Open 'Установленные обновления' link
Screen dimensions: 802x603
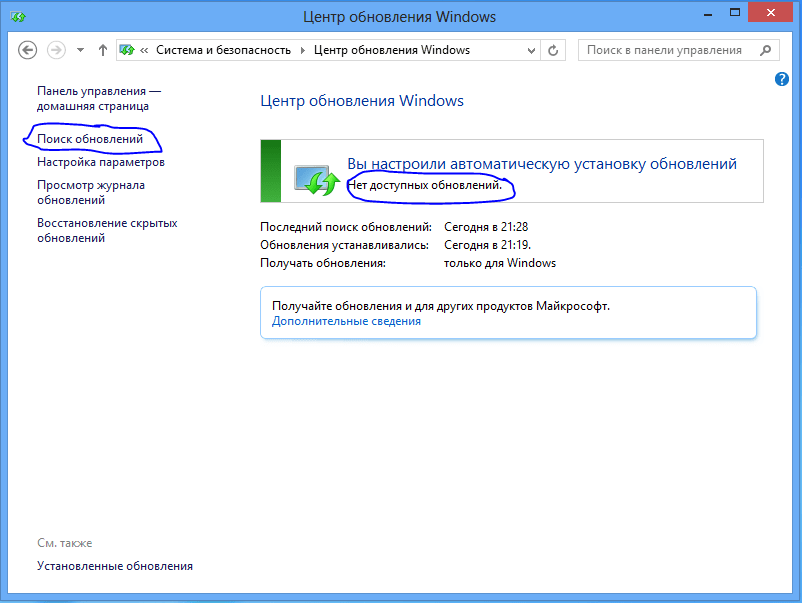click(x=115, y=566)
